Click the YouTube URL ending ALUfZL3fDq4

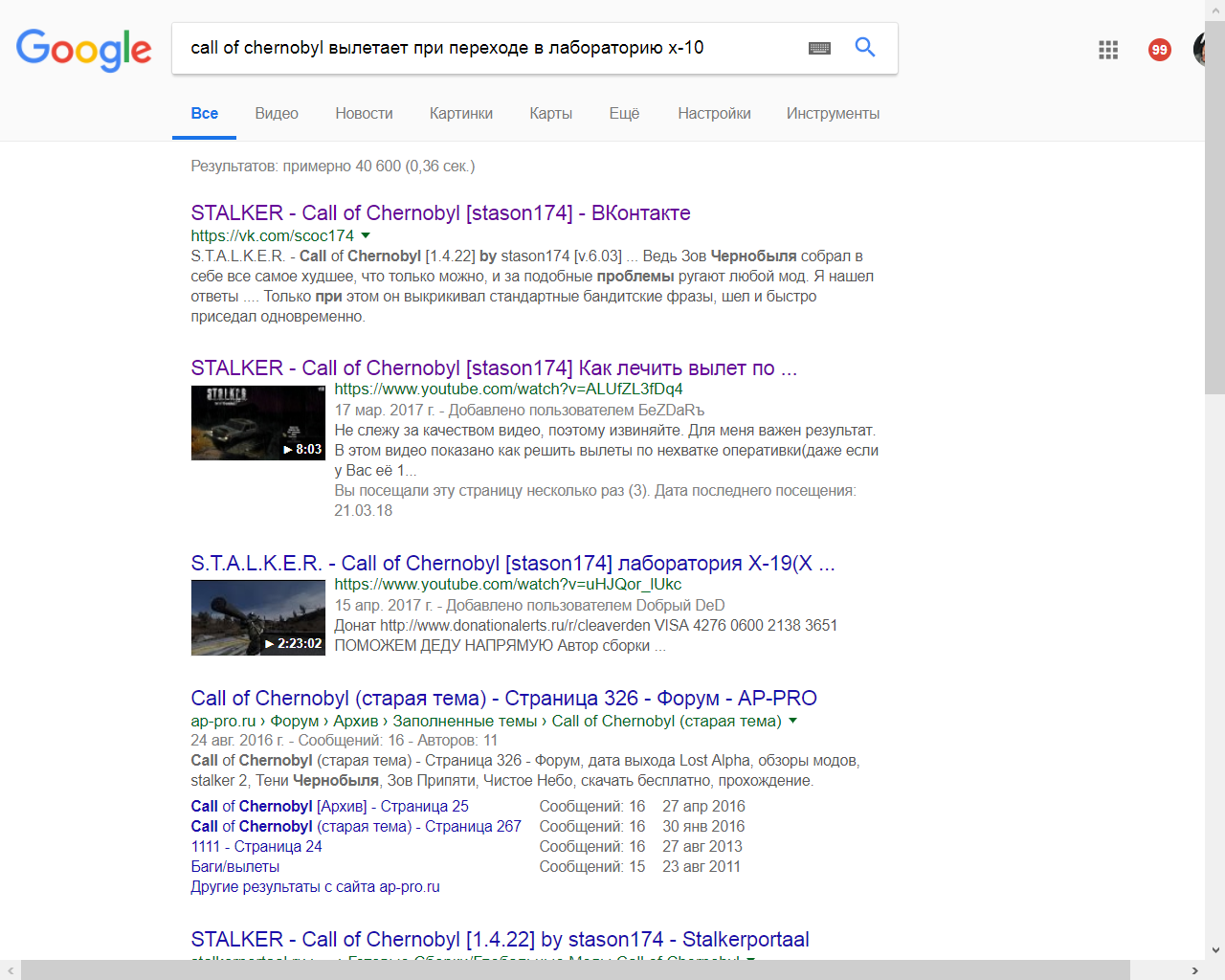tap(508, 390)
